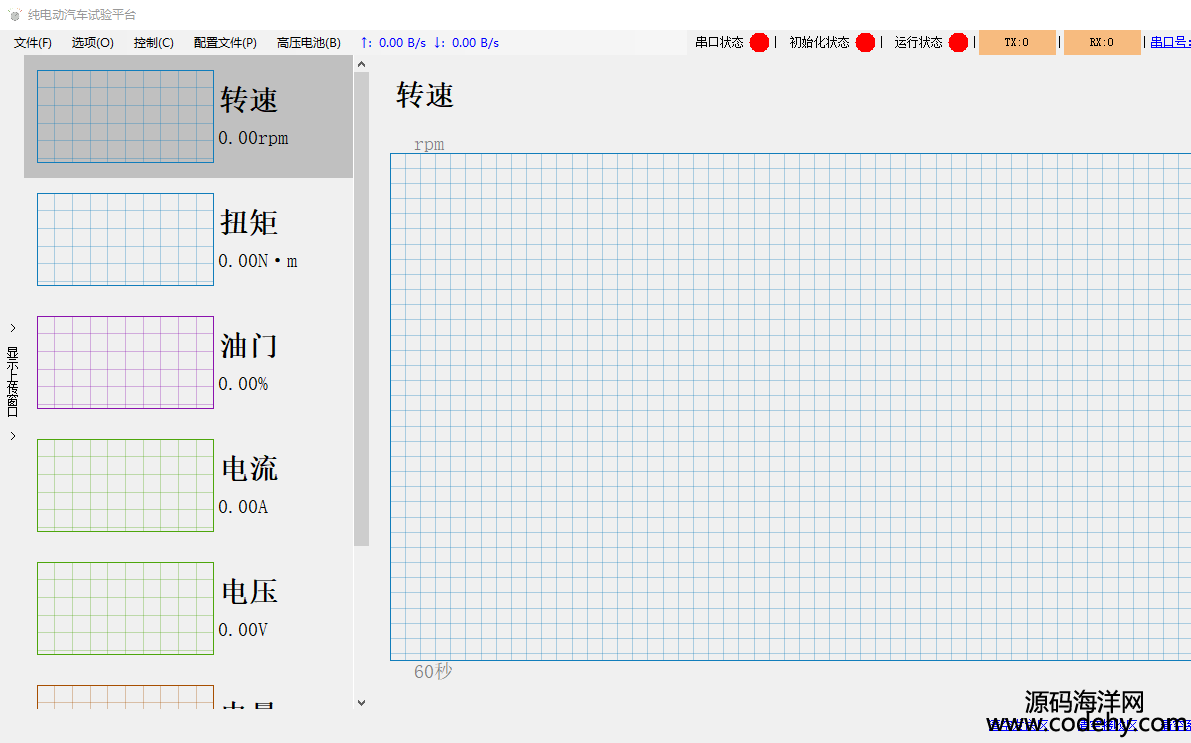Click the 0.00A current value
This screenshot has width=1191, height=743.
(x=243, y=507)
